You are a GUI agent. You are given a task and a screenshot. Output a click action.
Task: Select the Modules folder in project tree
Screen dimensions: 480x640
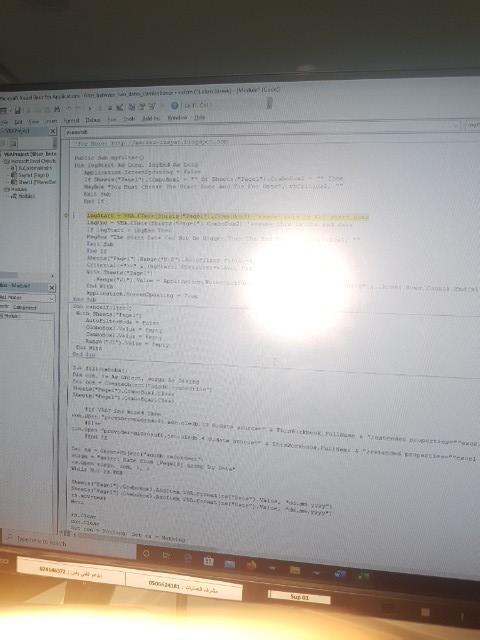click(18, 189)
